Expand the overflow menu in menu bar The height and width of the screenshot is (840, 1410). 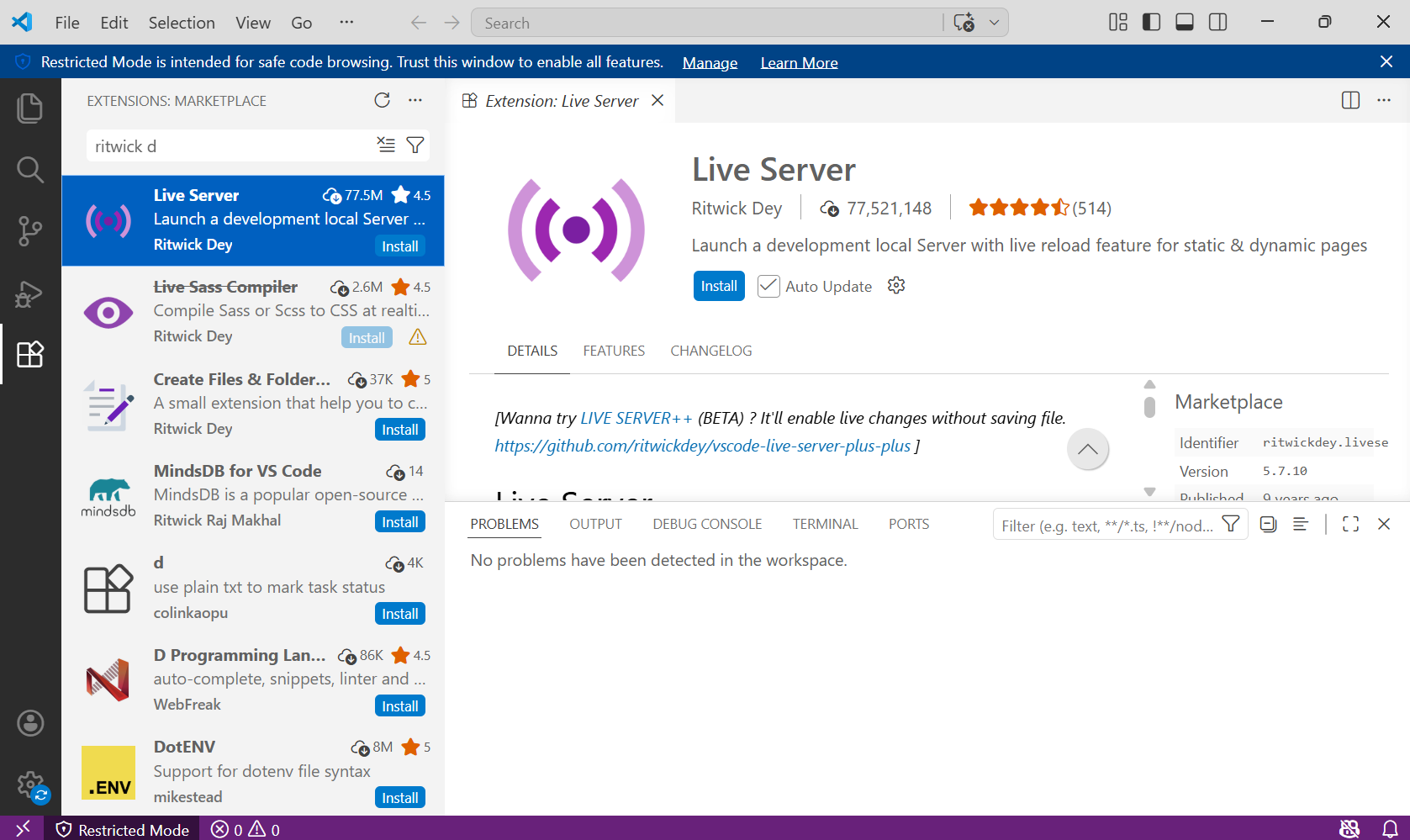[x=346, y=23]
